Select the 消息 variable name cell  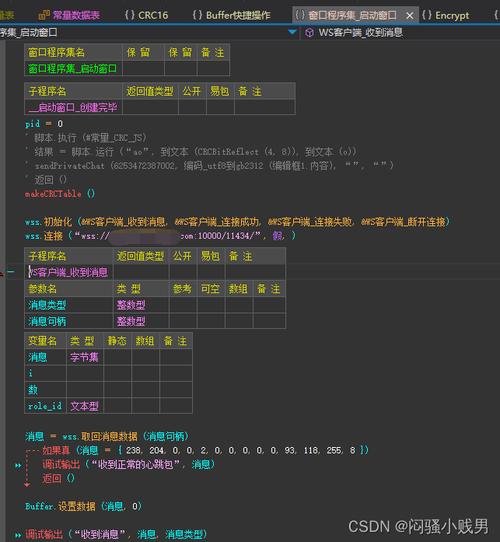point(45,357)
